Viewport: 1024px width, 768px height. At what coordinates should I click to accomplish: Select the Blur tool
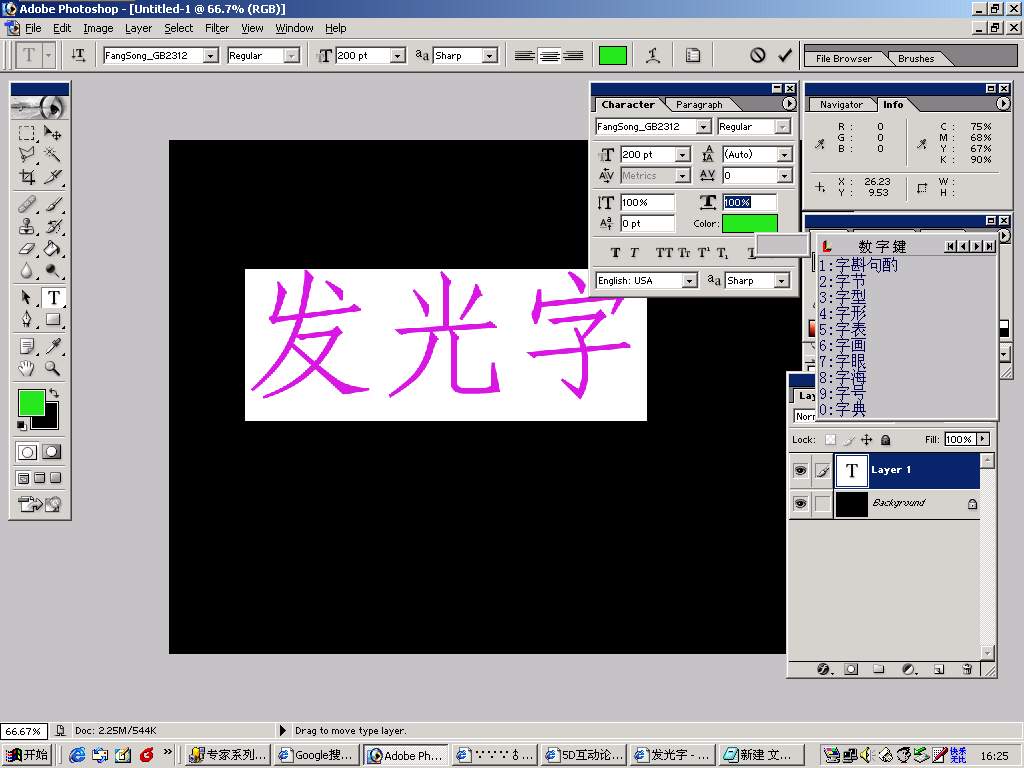pos(26,270)
